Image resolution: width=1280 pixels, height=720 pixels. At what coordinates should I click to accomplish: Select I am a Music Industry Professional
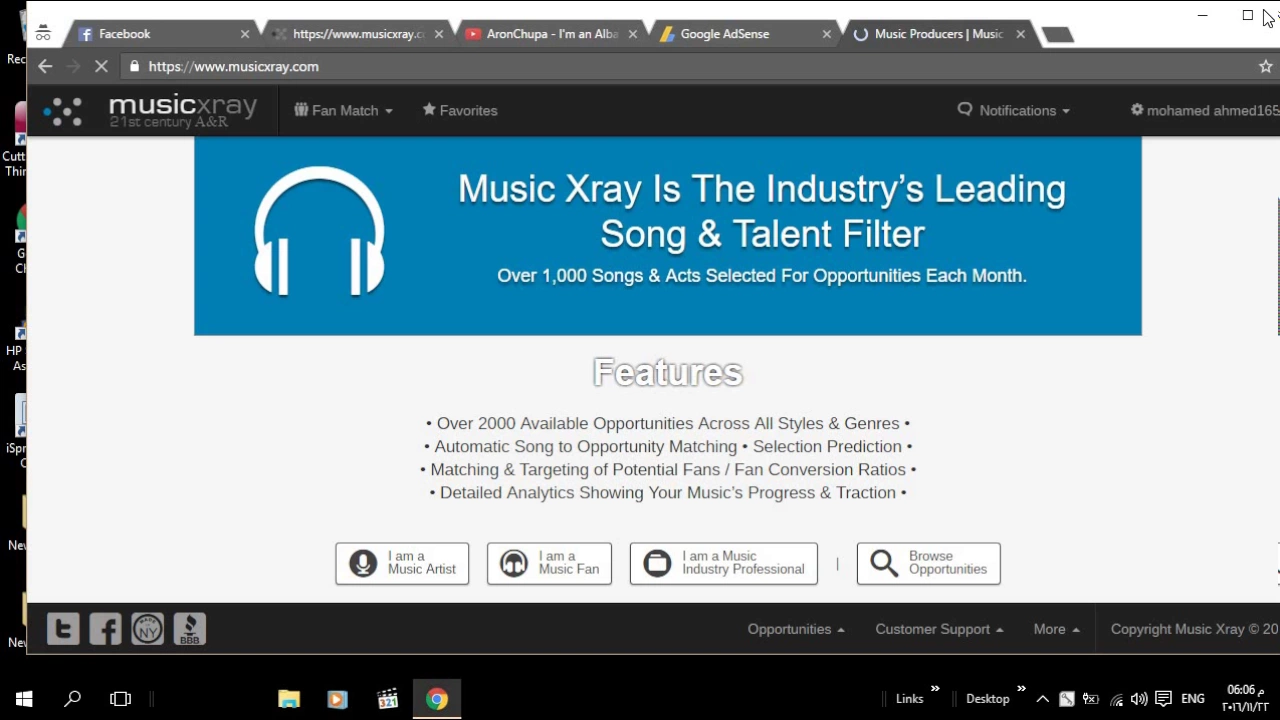(723, 563)
